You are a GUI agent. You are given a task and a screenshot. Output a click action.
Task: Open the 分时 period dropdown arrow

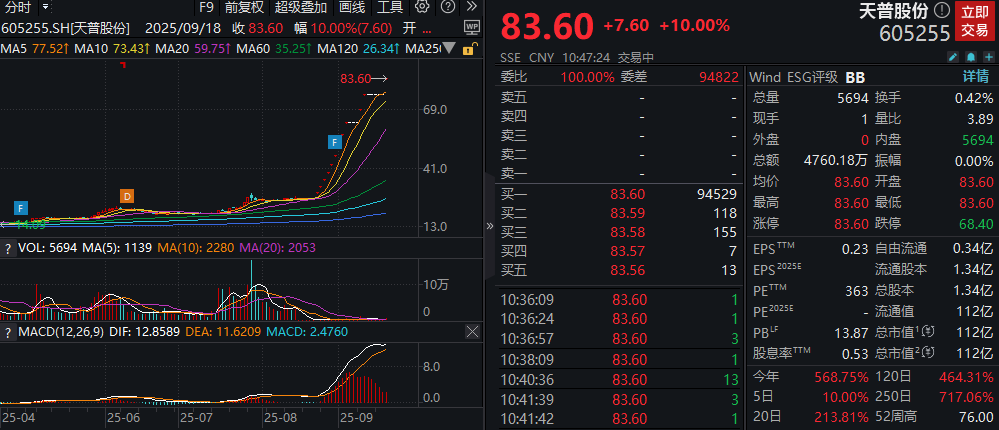coord(45,7)
